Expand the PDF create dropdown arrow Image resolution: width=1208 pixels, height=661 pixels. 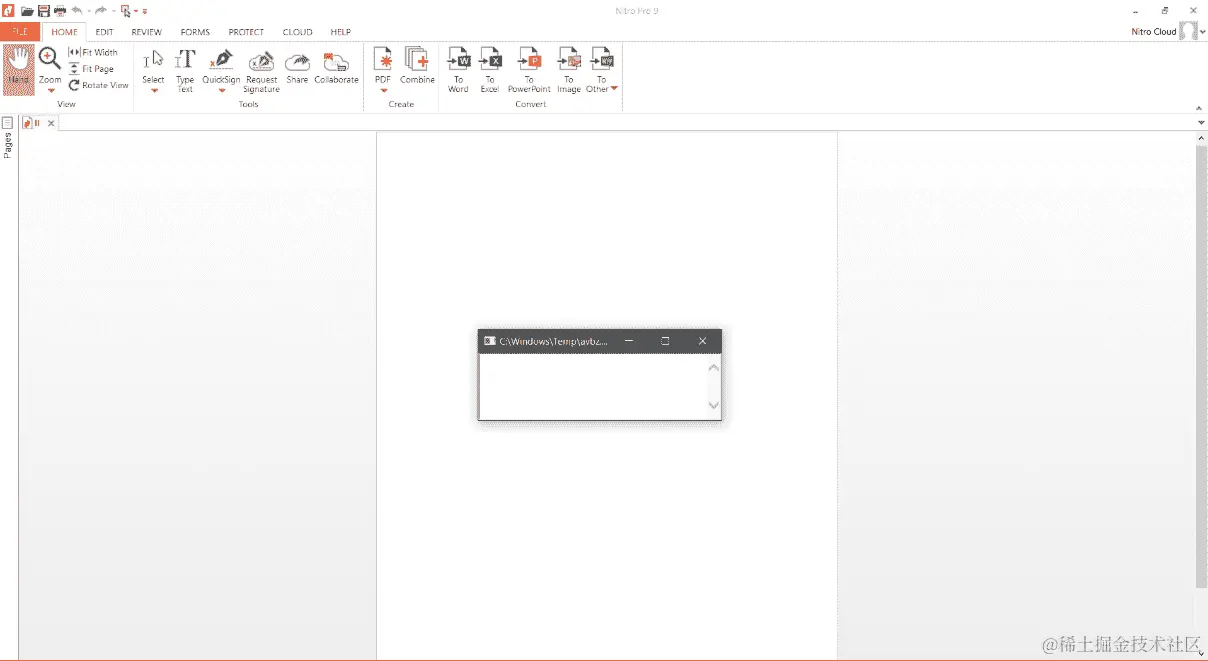383,90
